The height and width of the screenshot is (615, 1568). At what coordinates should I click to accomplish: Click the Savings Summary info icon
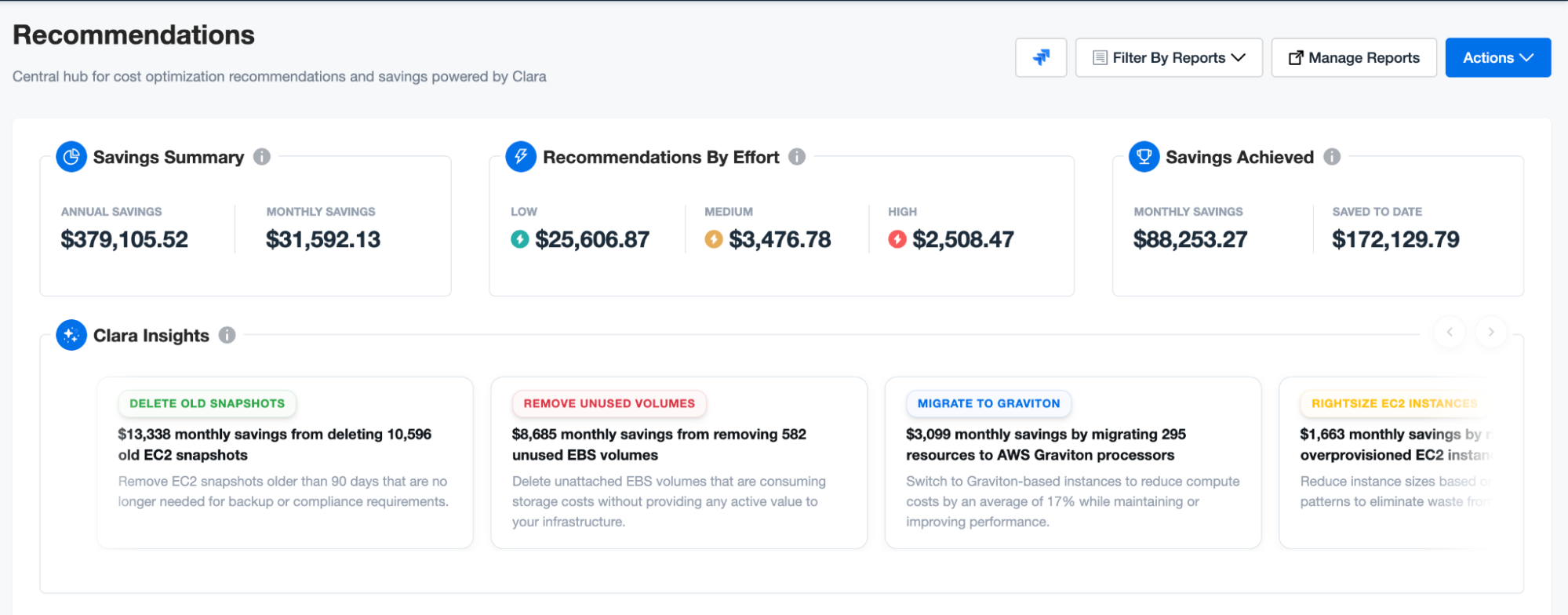point(262,157)
